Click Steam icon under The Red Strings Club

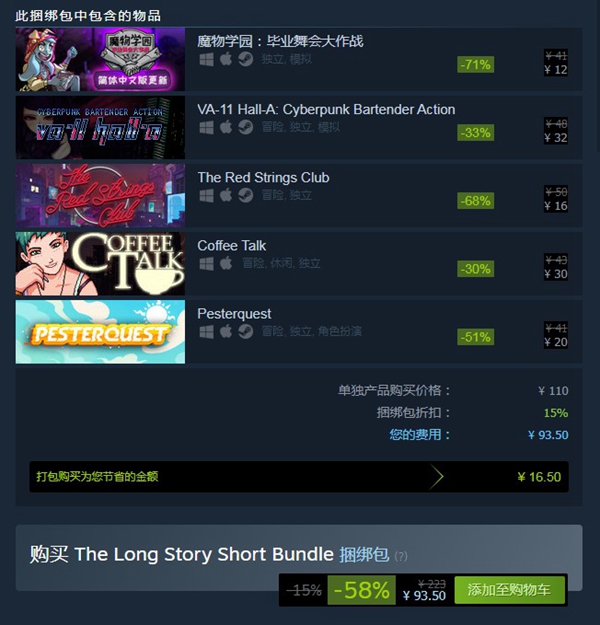point(246,195)
